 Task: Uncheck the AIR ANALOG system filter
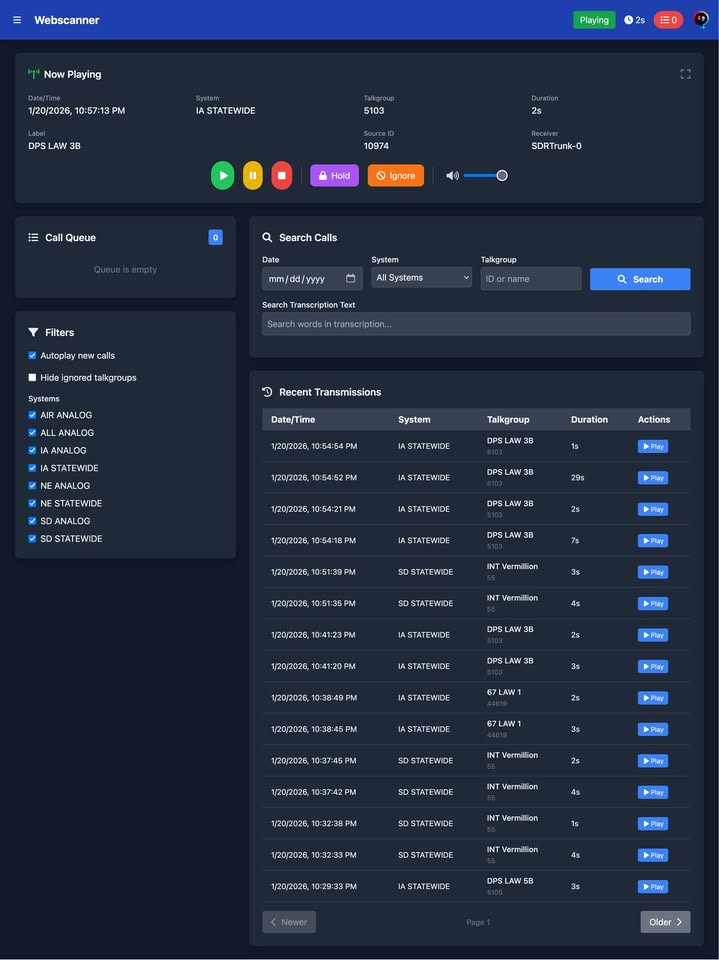(x=33, y=415)
